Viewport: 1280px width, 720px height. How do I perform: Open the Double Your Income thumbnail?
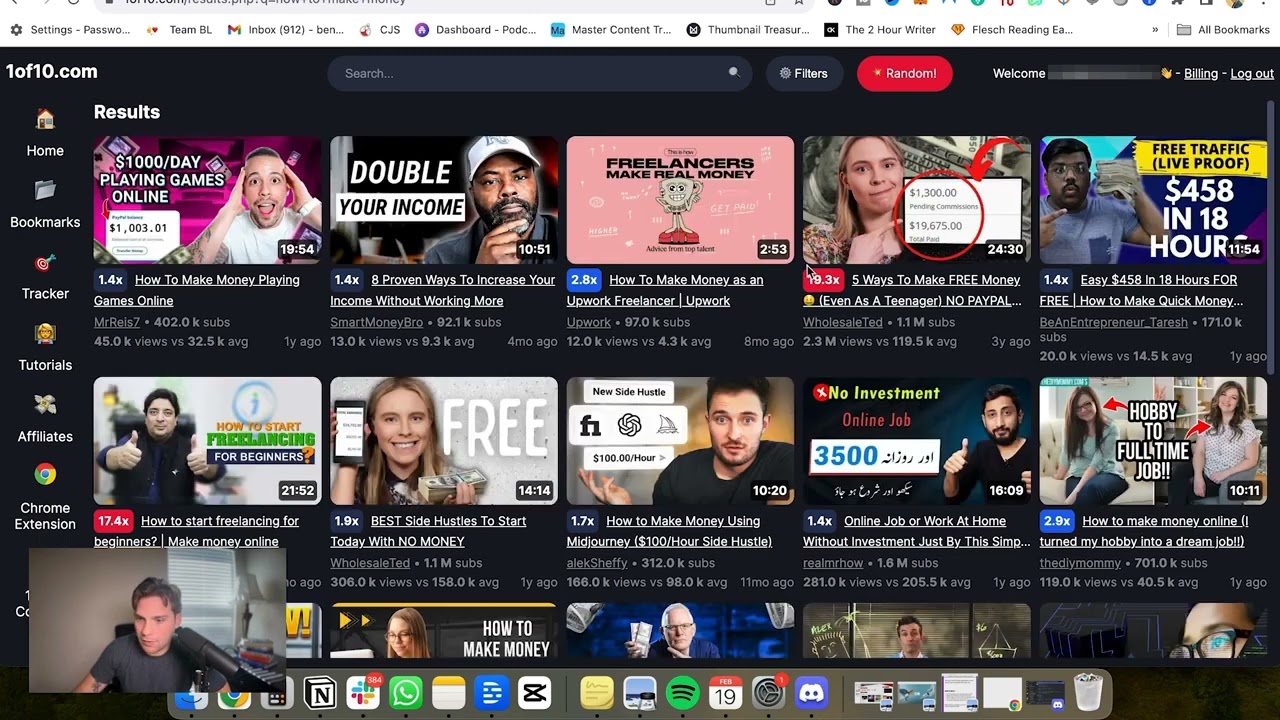click(x=444, y=200)
